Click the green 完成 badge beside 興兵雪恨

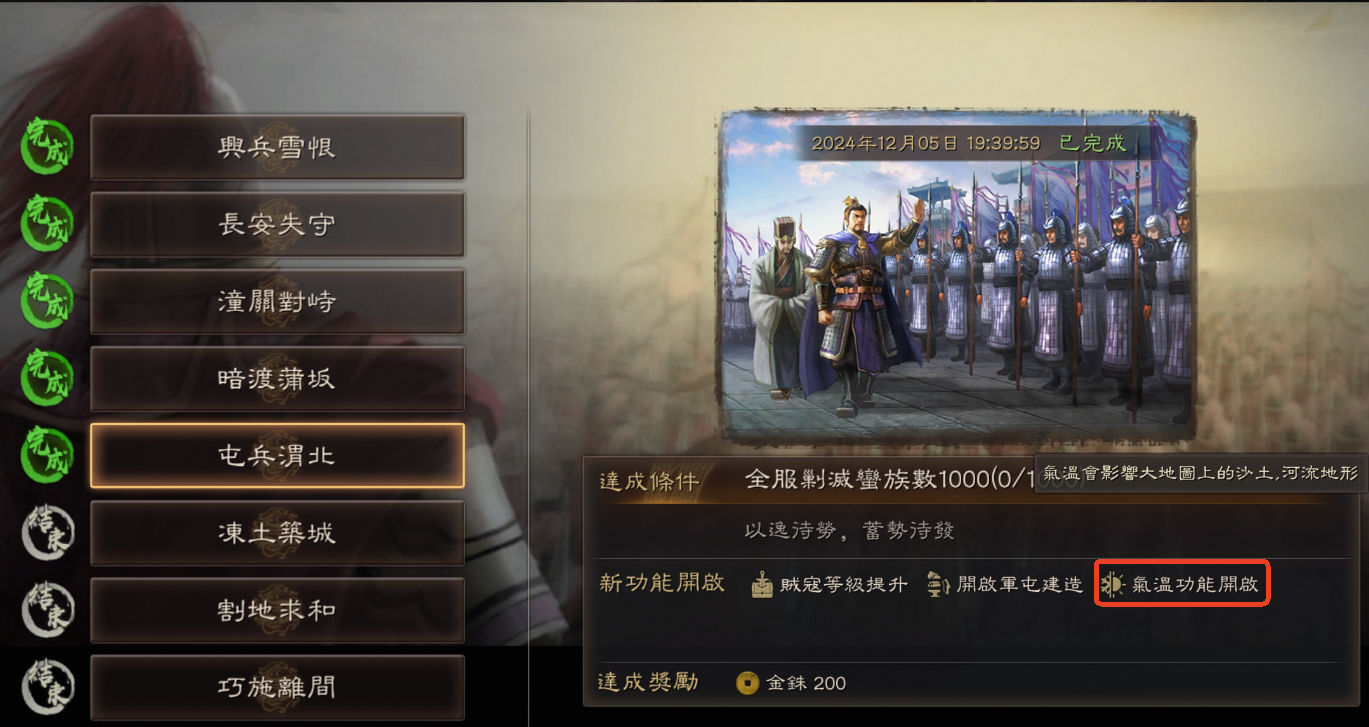pyautogui.click(x=47, y=146)
